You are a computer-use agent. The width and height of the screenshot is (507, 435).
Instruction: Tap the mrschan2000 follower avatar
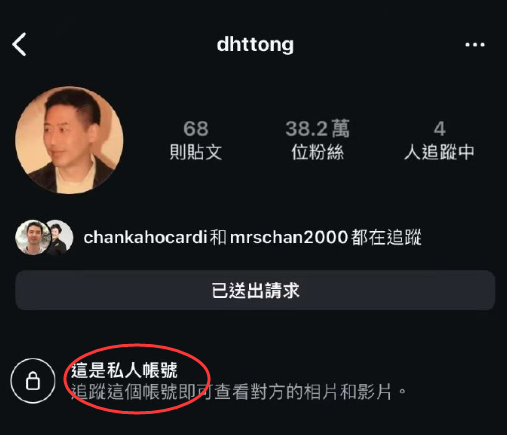click(60, 237)
